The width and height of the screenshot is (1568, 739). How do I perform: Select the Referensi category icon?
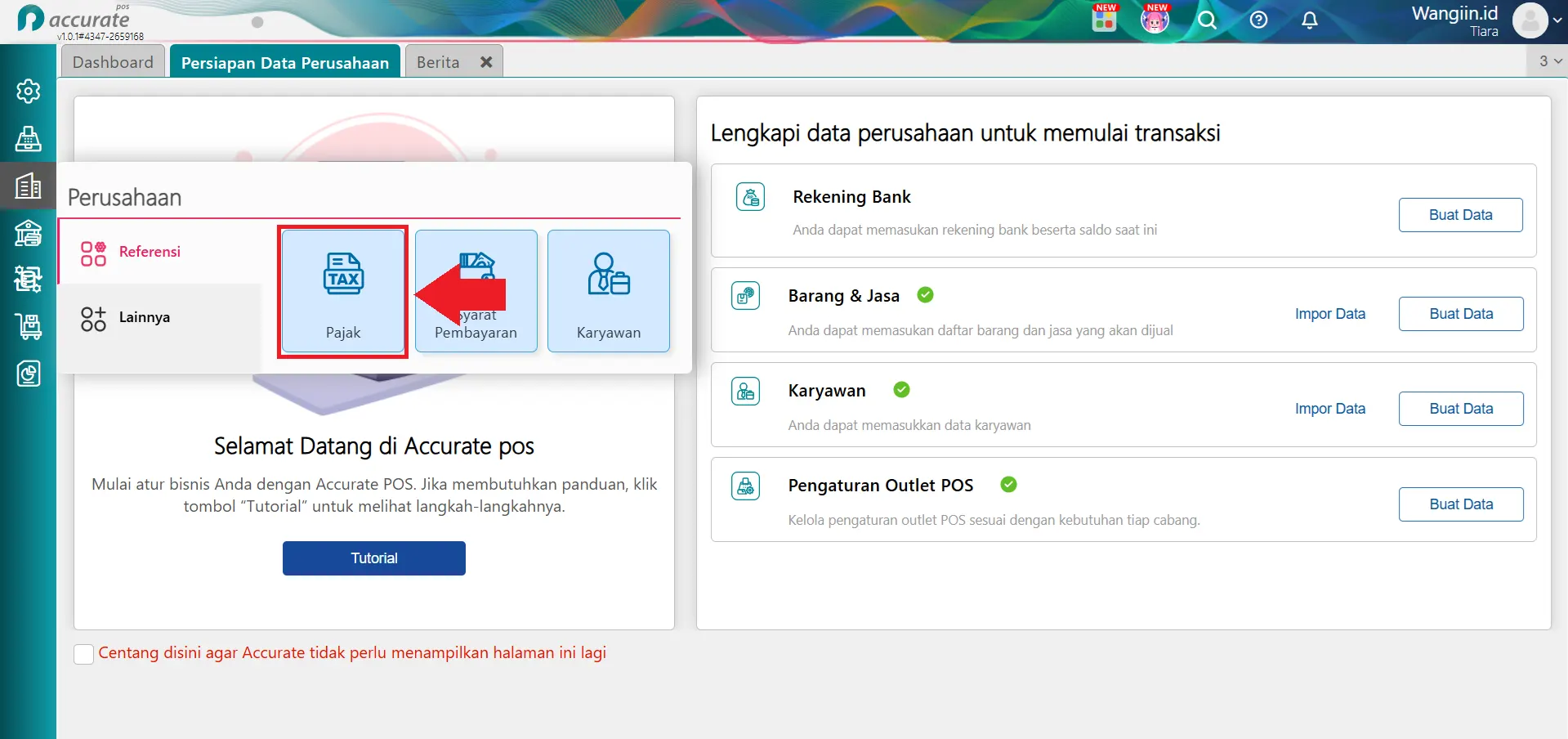93,253
